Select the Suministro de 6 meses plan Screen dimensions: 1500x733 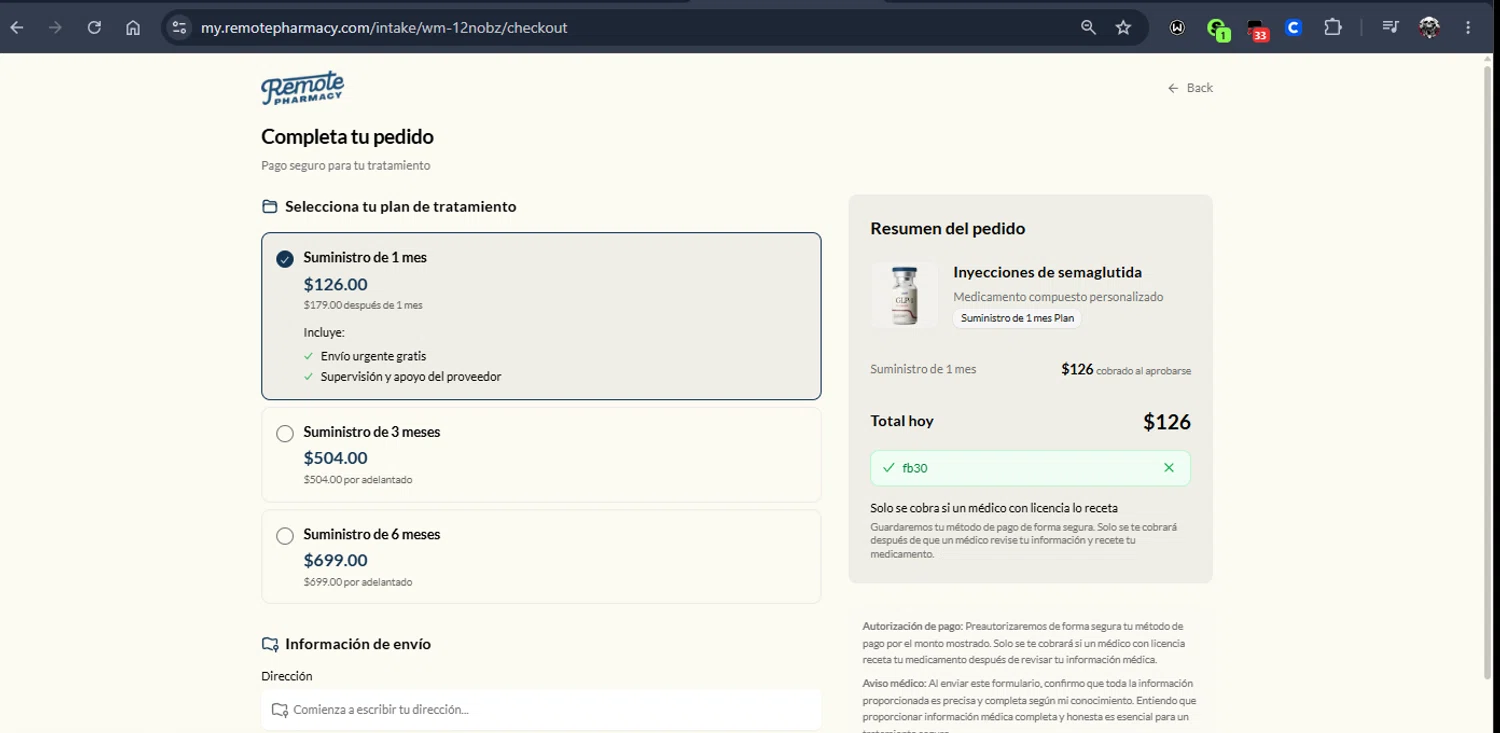(x=541, y=557)
